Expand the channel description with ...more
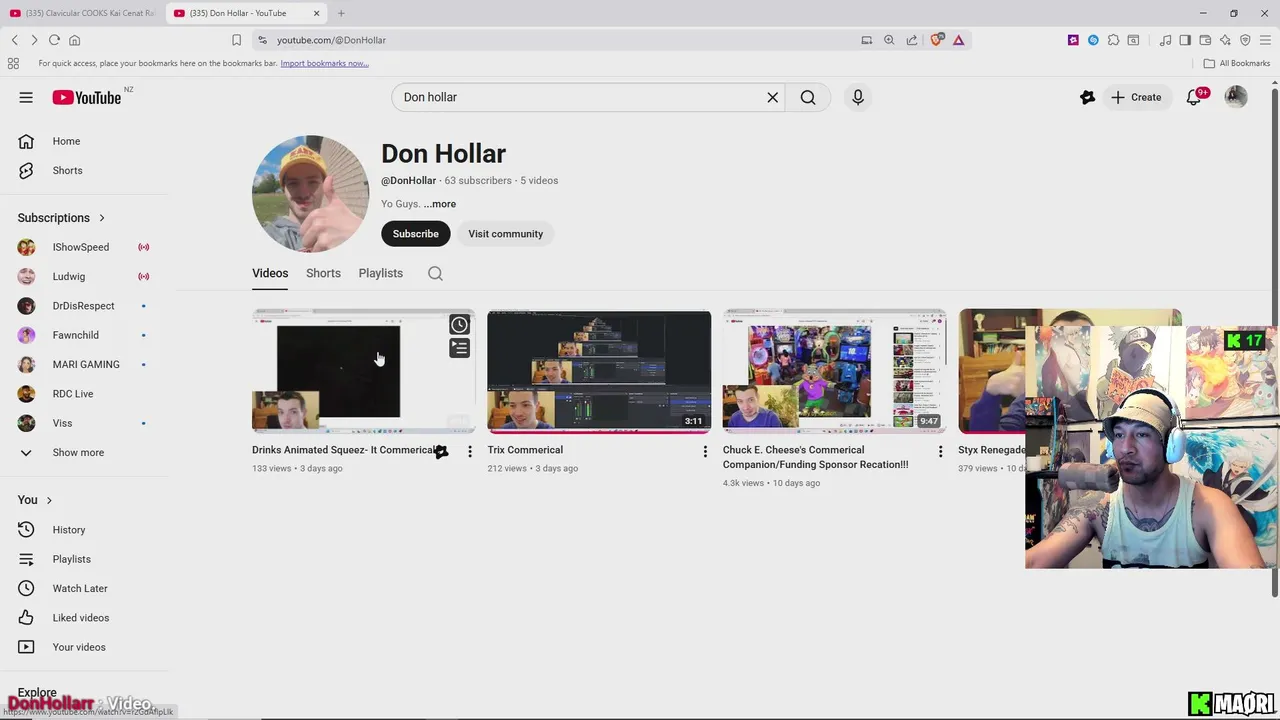The image size is (1280, 720). [439, 204]
